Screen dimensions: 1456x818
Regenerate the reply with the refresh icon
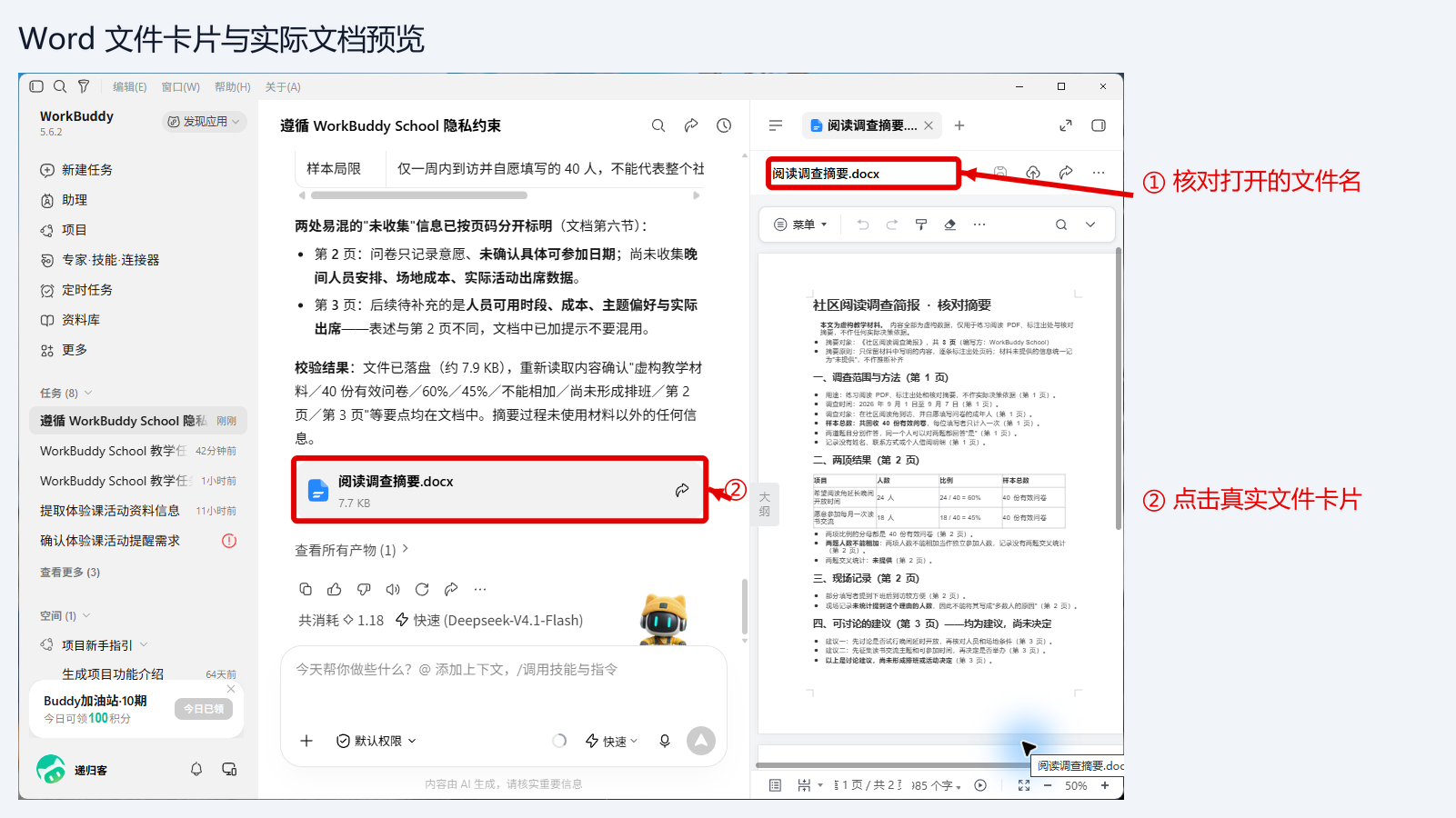tap(422, 589)
